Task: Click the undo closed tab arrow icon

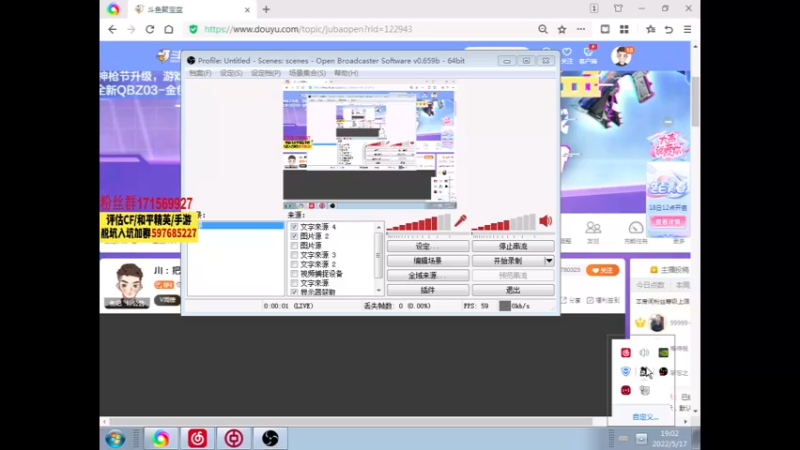Action: click(x=669, y=29)
